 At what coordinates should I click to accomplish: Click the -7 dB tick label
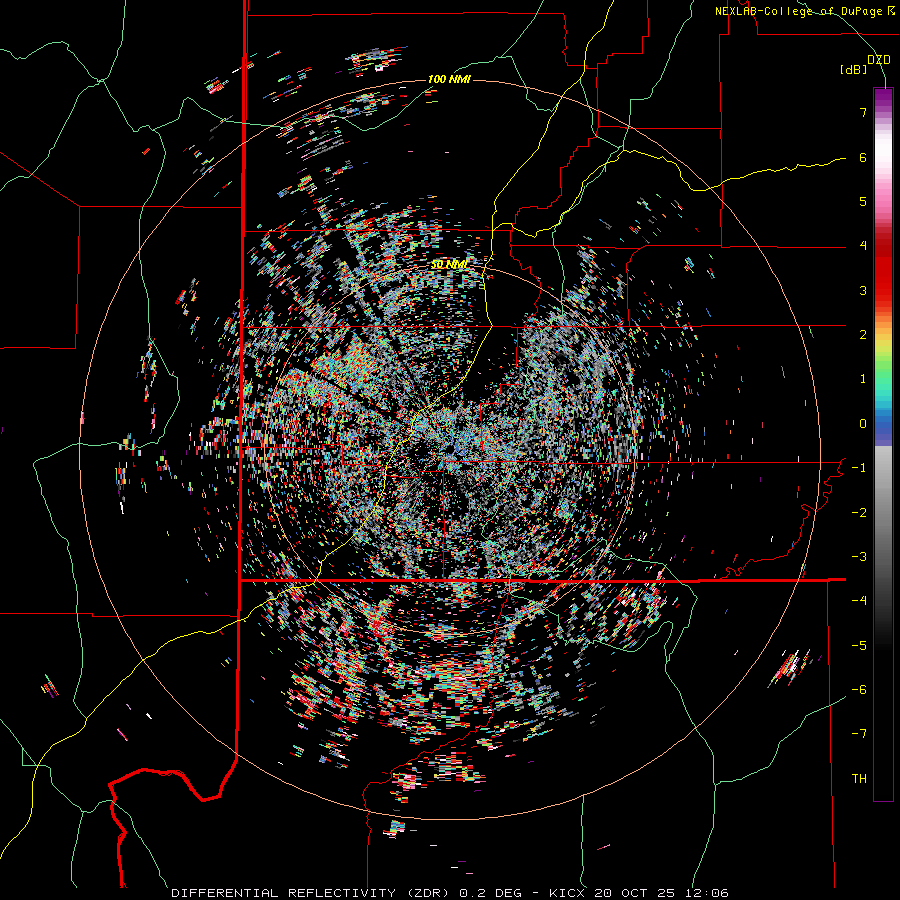pos(859,734)
